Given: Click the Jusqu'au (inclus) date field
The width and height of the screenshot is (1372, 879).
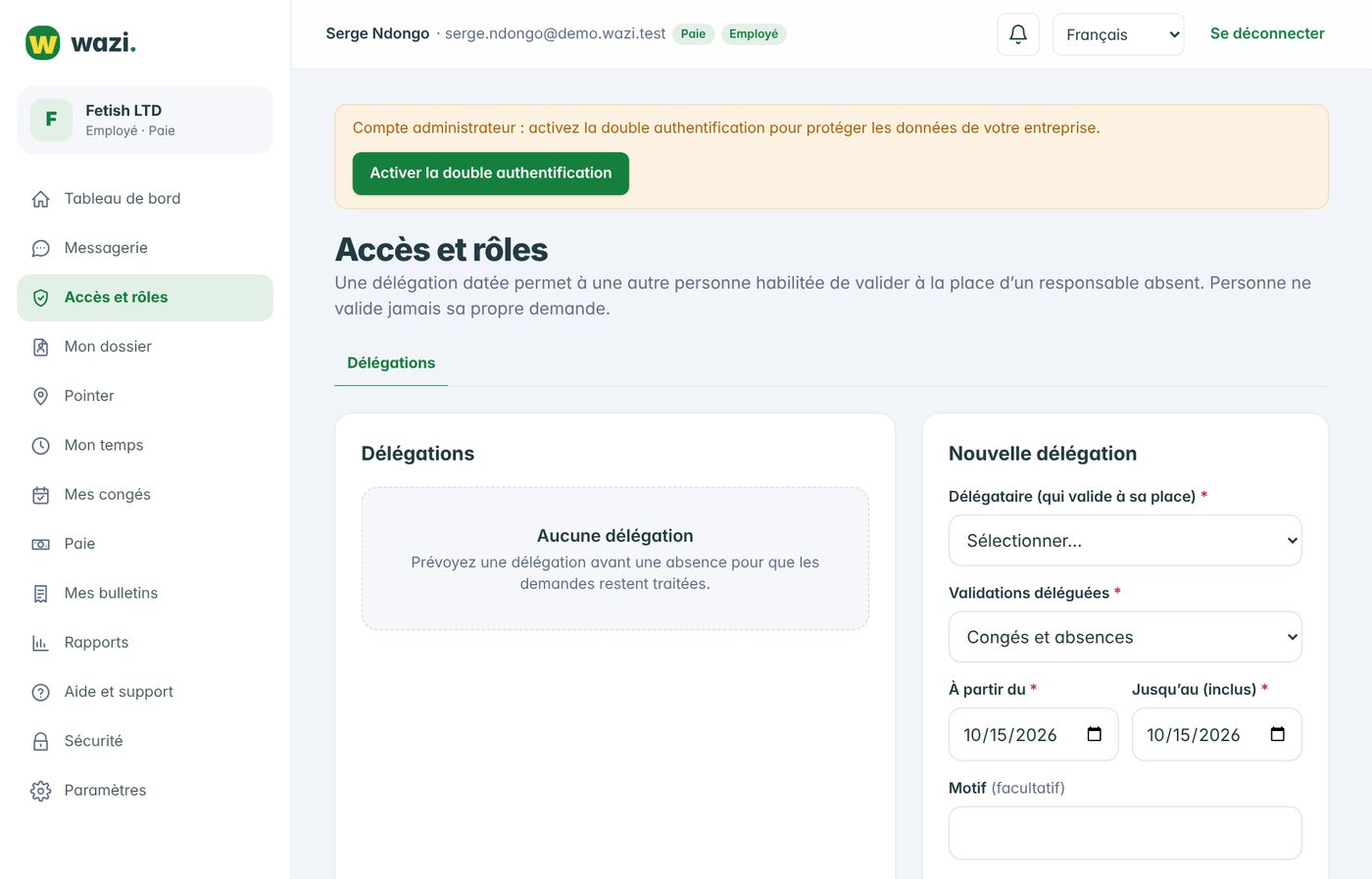Looking at the screenshot, I should 1216,734.
